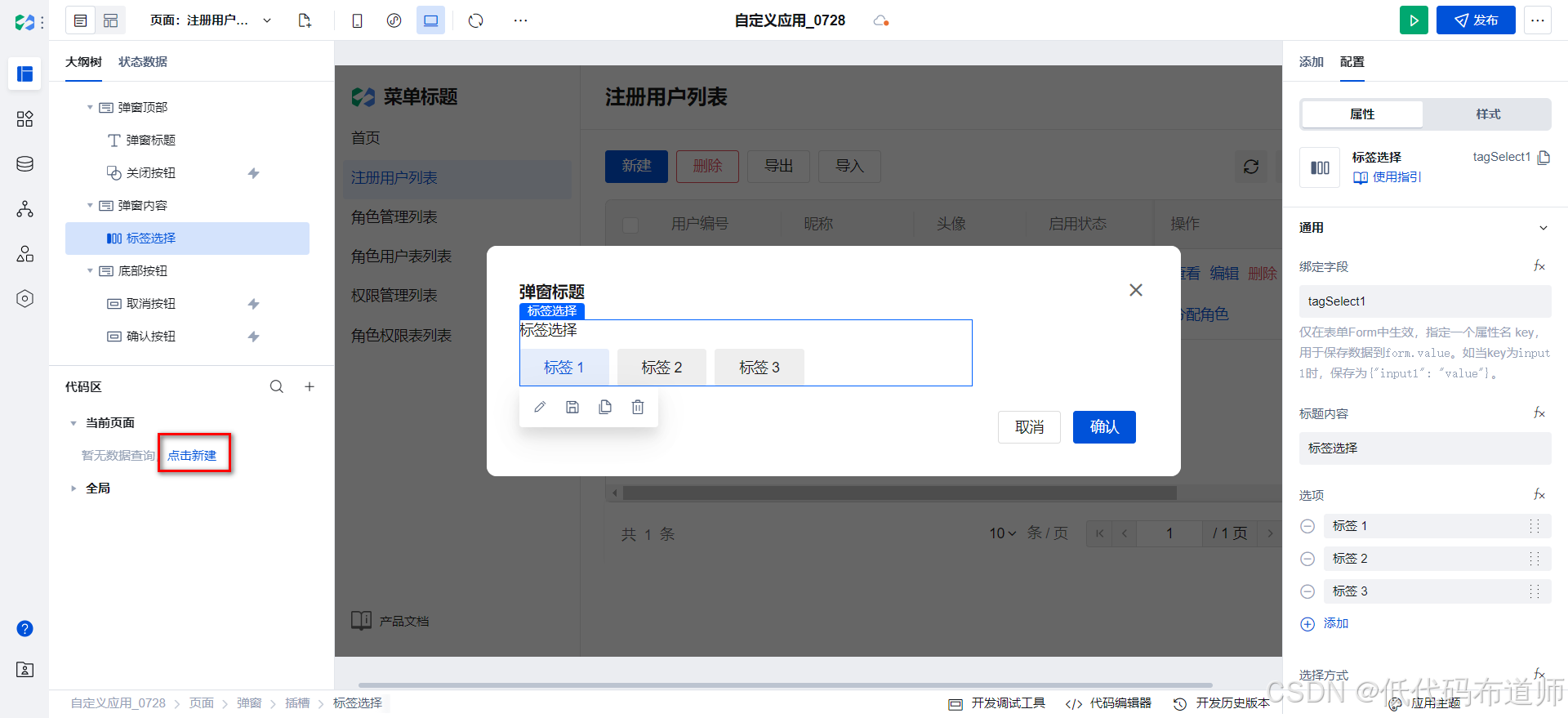Select the desktop device preview icon
This screenshot has width=1568, height=718.
tap(430, 20)
